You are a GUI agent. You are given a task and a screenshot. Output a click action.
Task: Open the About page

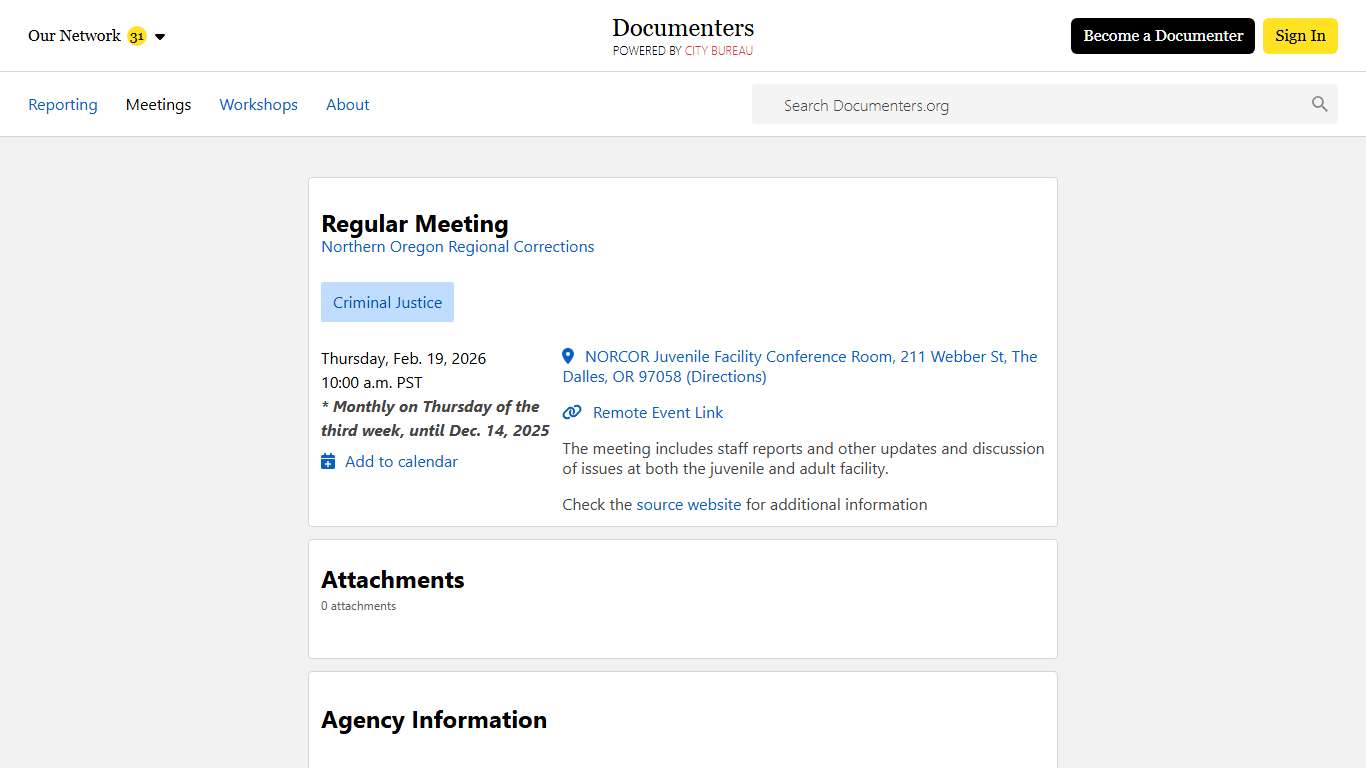(x=347, y=104)
